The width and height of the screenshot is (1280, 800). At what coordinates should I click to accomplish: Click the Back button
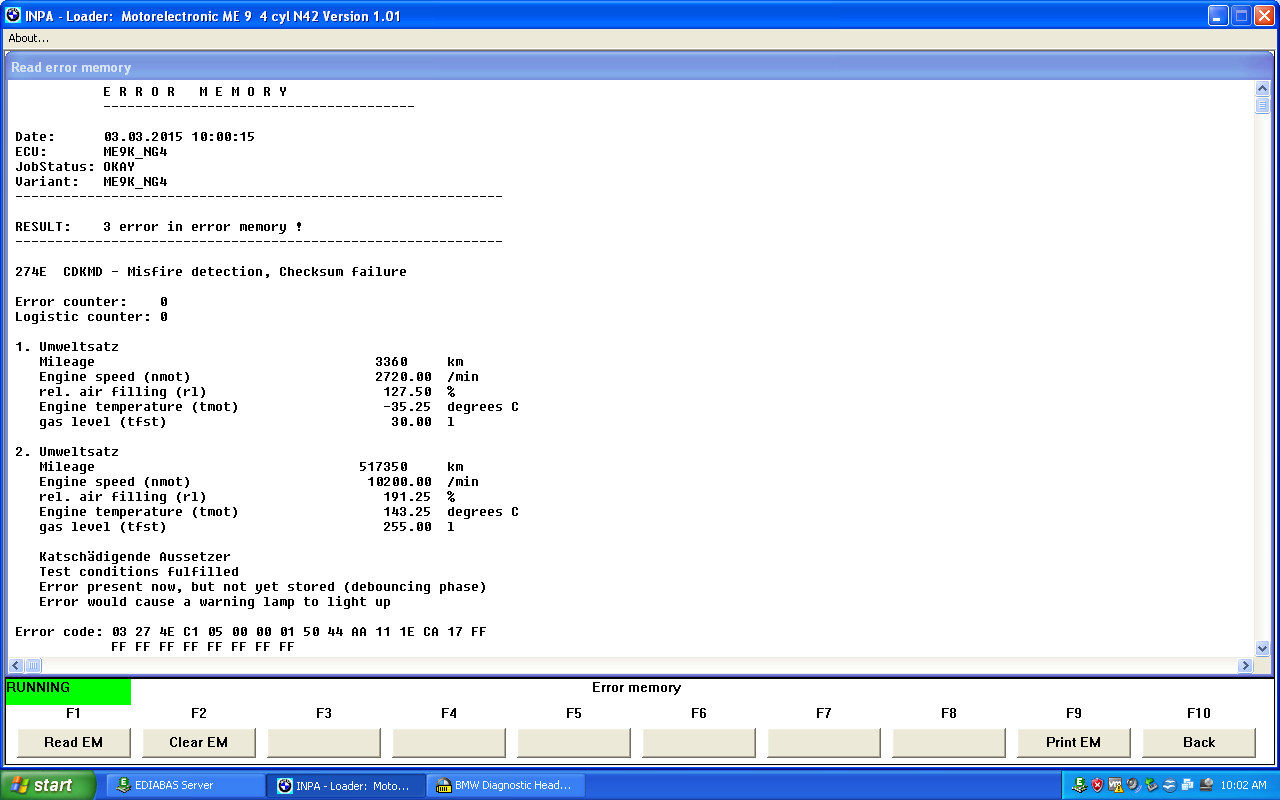(1199, 742)
